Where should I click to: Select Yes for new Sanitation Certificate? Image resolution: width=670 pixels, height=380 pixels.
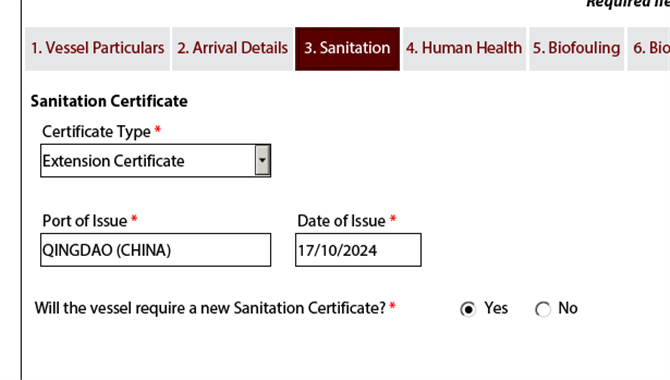[468, 309]
